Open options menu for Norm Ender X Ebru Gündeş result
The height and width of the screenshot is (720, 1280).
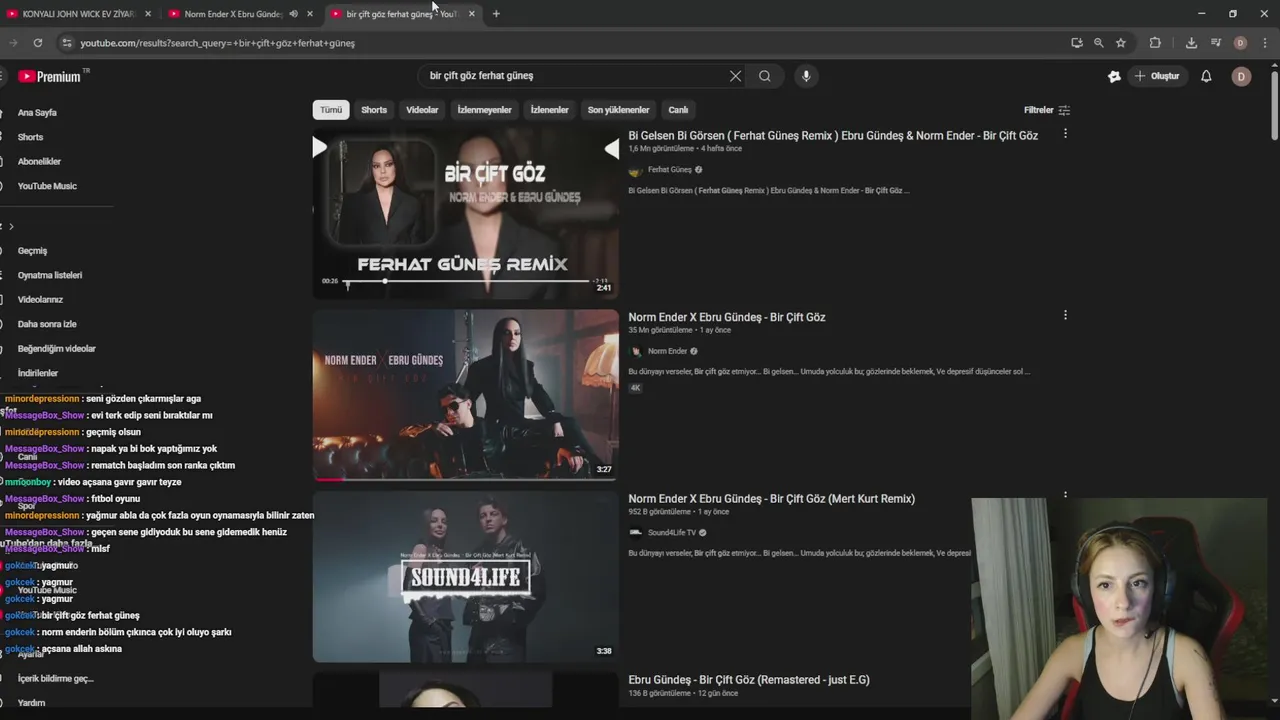[x=1065, y=315]
